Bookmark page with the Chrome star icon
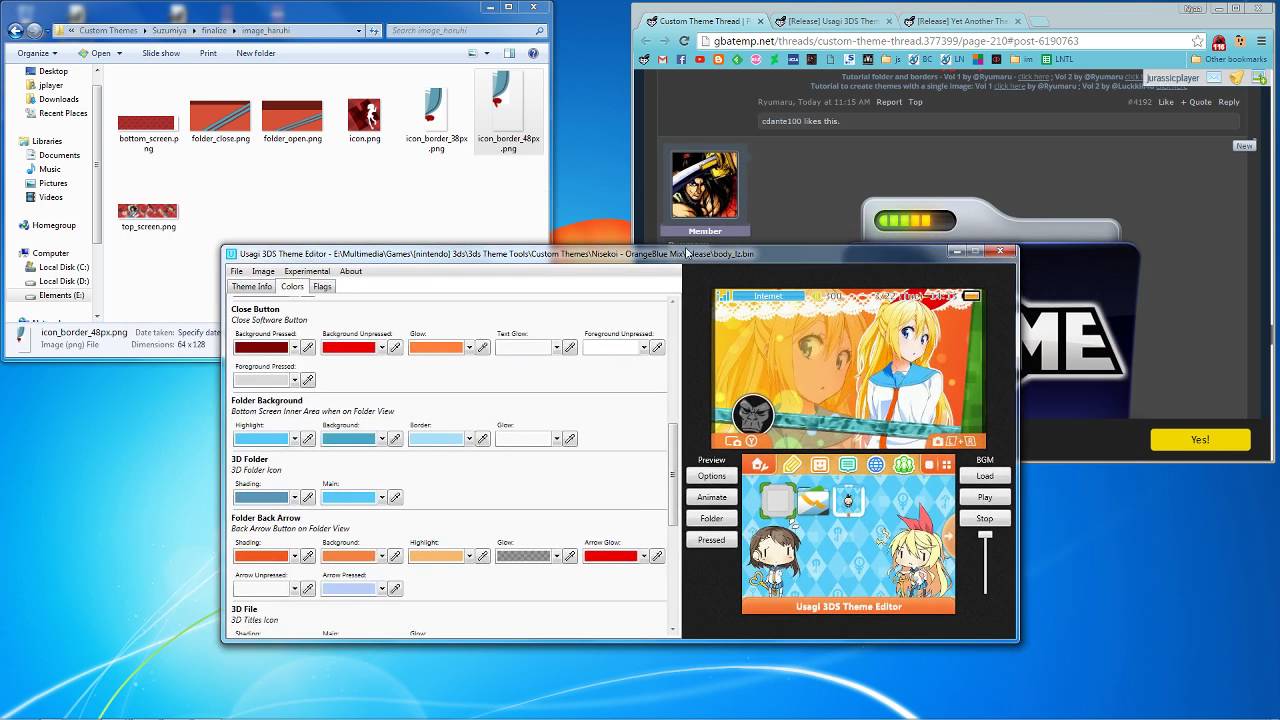This screenshot has width=1280, height=720. (1198, 41)
